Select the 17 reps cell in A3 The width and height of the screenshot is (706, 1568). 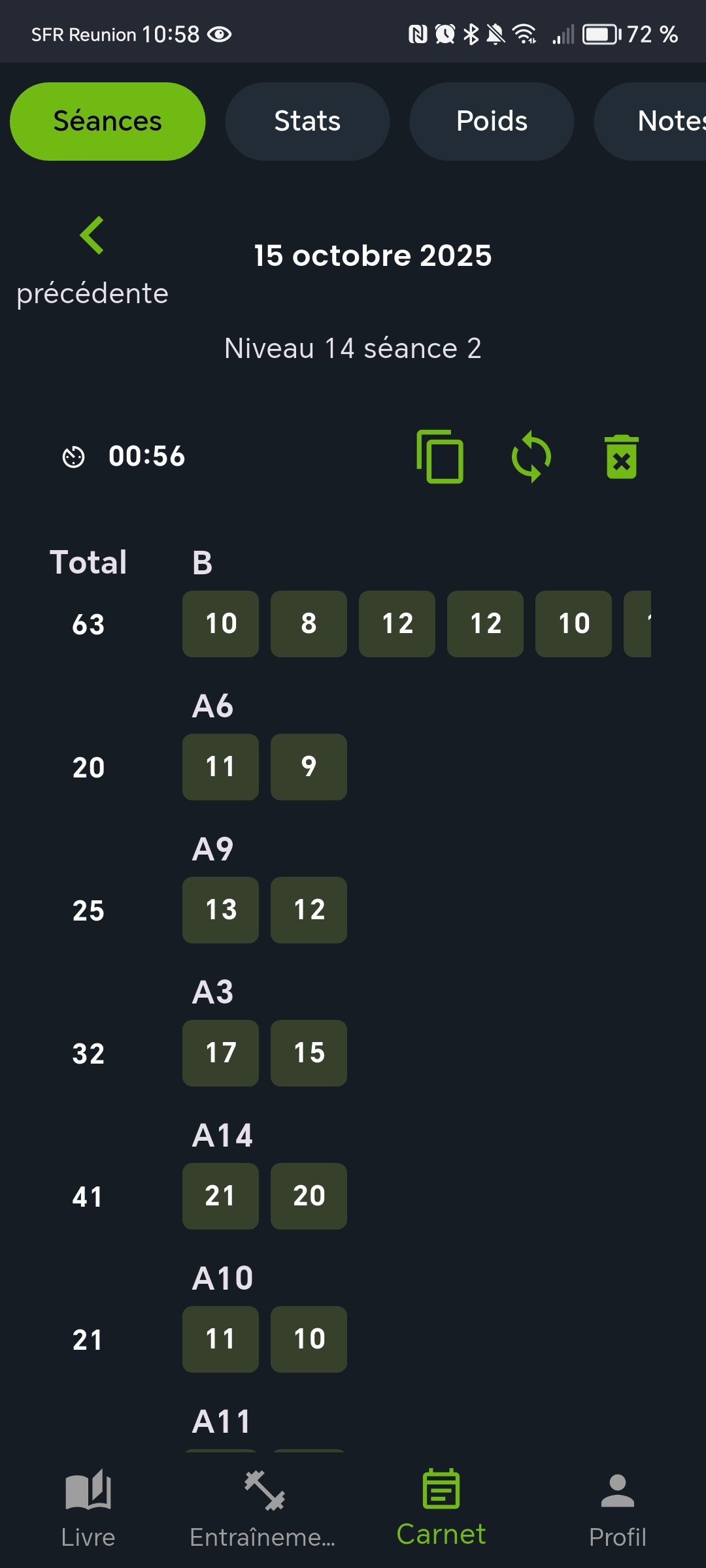[x=220, y=1053]
